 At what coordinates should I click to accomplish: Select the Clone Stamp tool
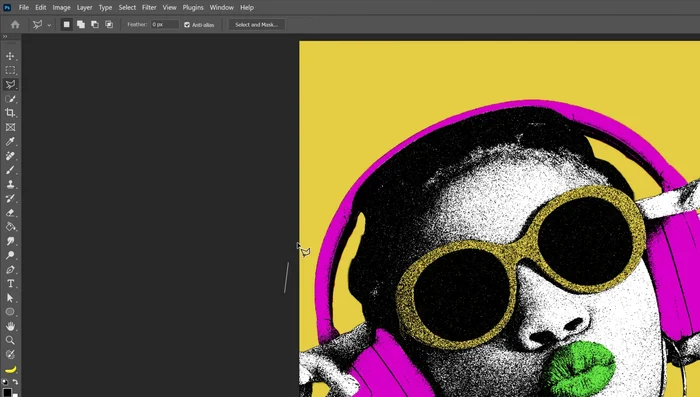[10, 184]
